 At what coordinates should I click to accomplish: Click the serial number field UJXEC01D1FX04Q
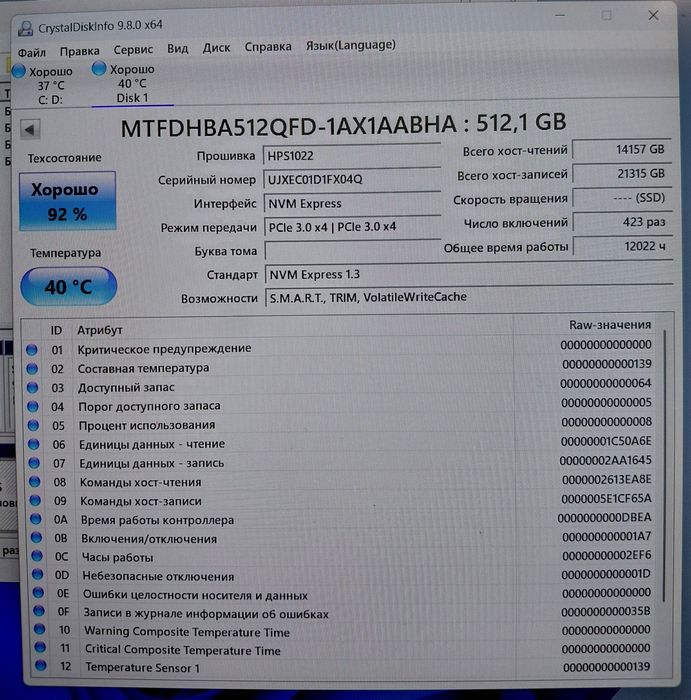(352, 179)
